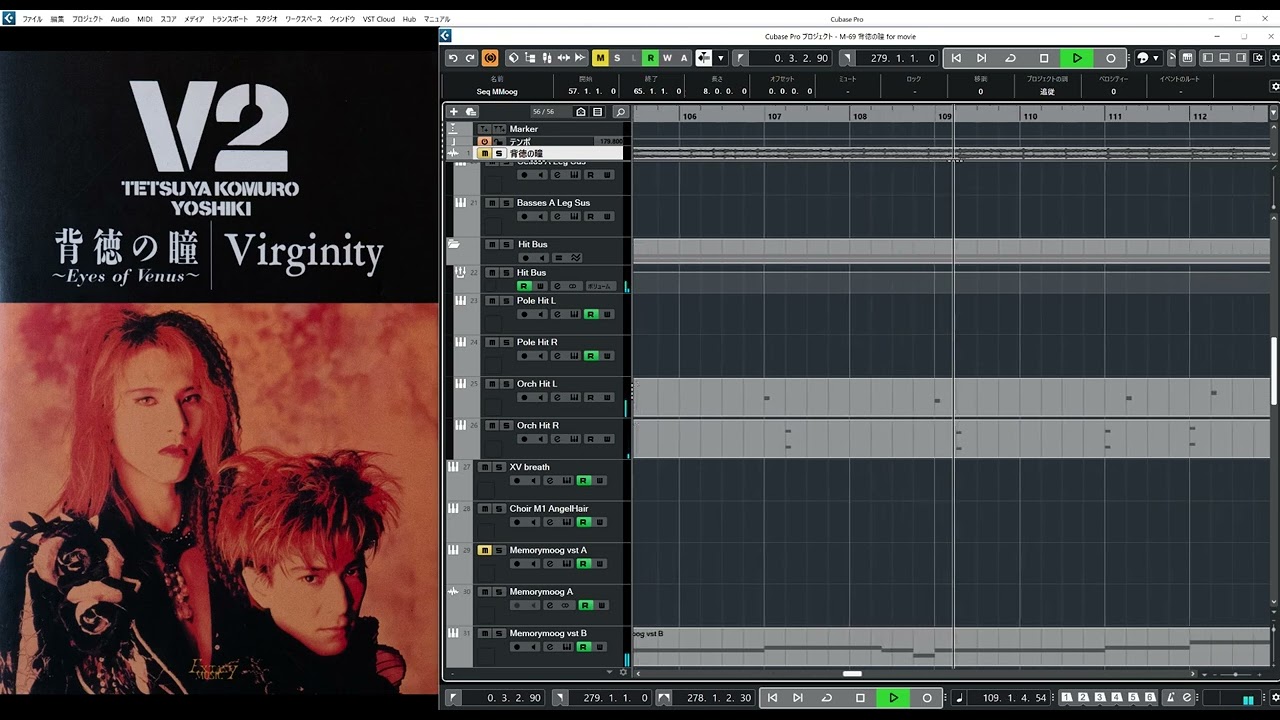The width and height of the screenshot is (1280, 720).
Task: Toggle left zone visibility layout icon
Action: [1207, 58]
